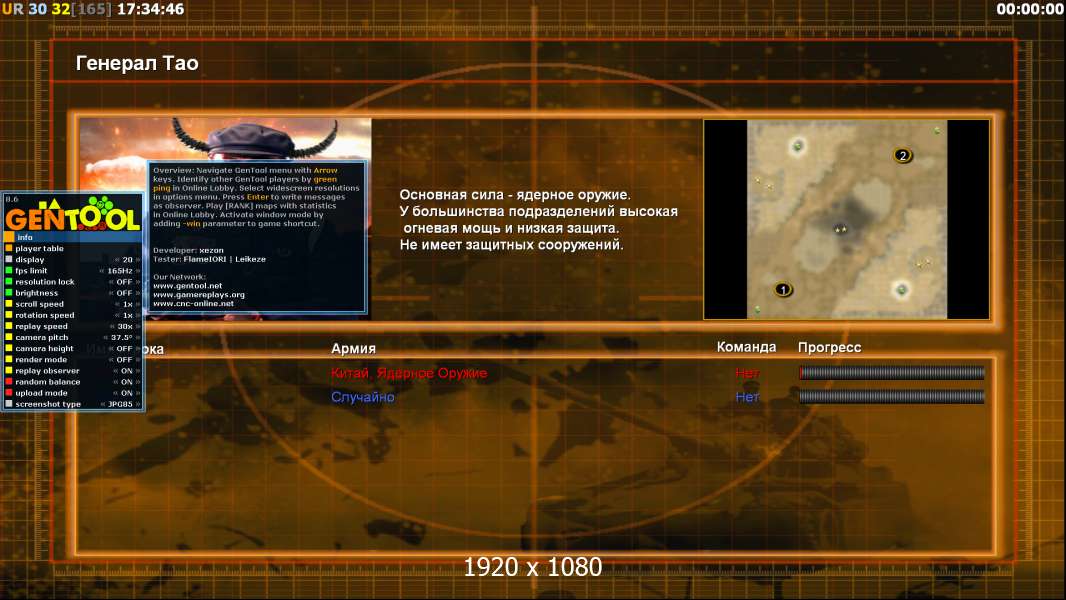Click the double-star marker at map center
Screen dimensions: 1066x600
pyautogui.click(x=841, y=230)
